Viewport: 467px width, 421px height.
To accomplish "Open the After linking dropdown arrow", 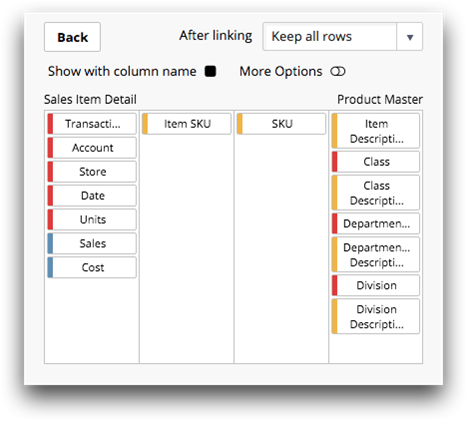I will [410, 37].
